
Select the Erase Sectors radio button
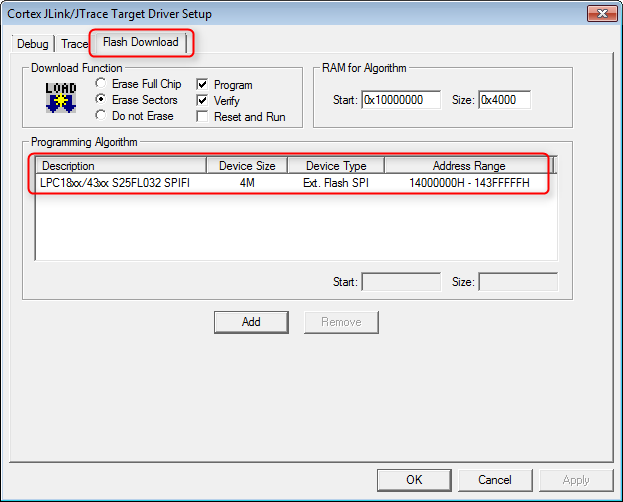(101, 100)
